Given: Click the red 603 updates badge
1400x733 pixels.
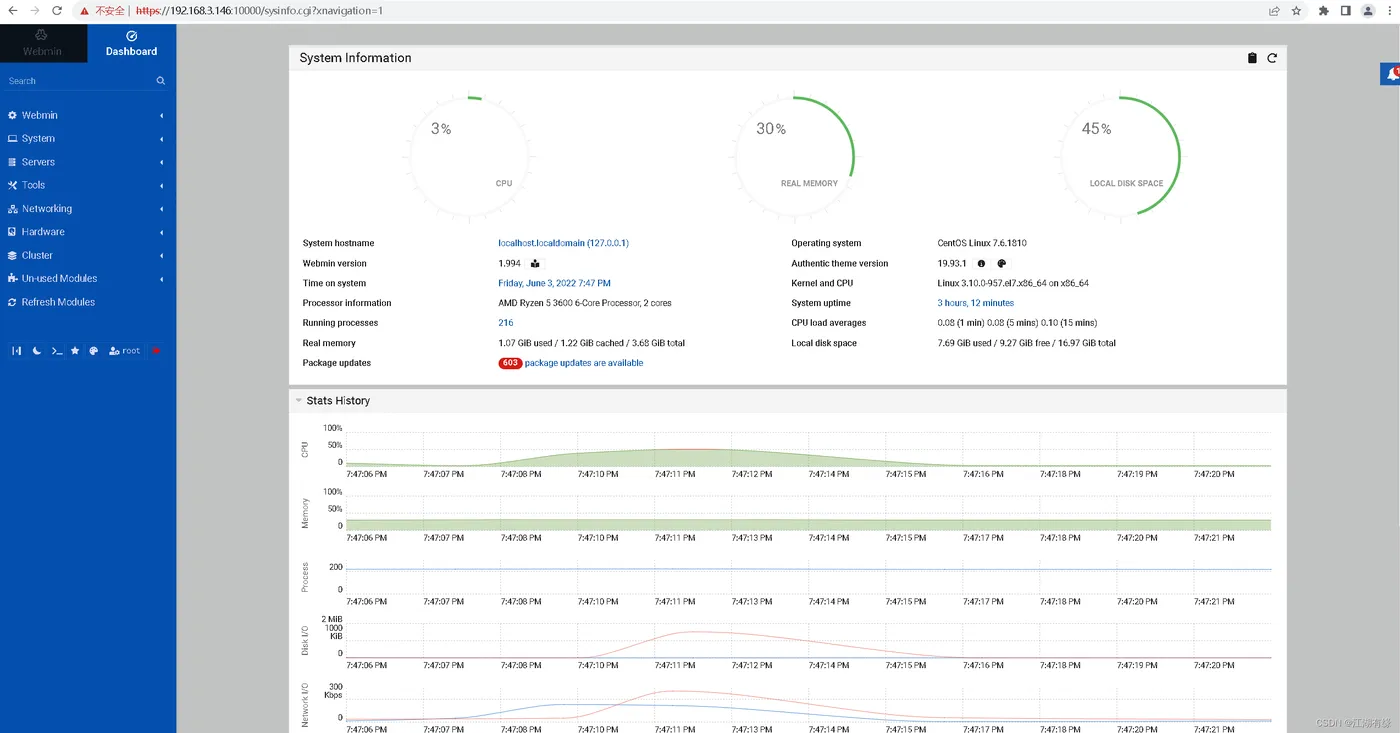Looking at the screenshot, I should click(510, 363).
